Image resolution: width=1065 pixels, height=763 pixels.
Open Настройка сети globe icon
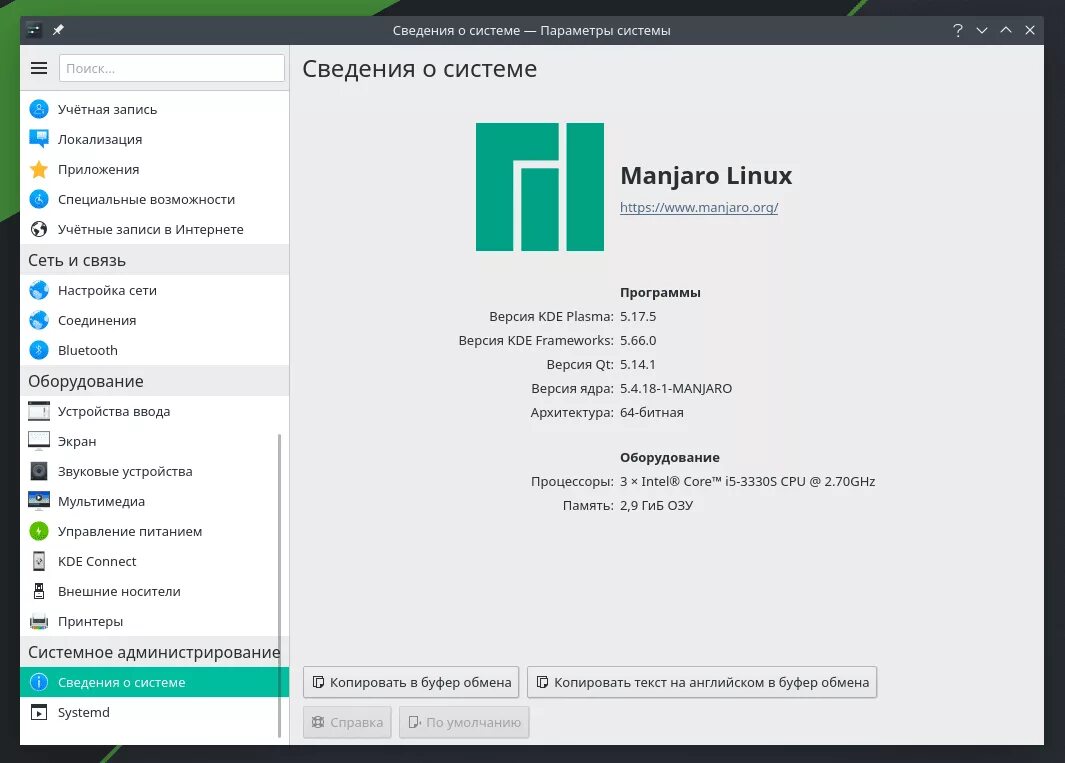tap(39, 290)
